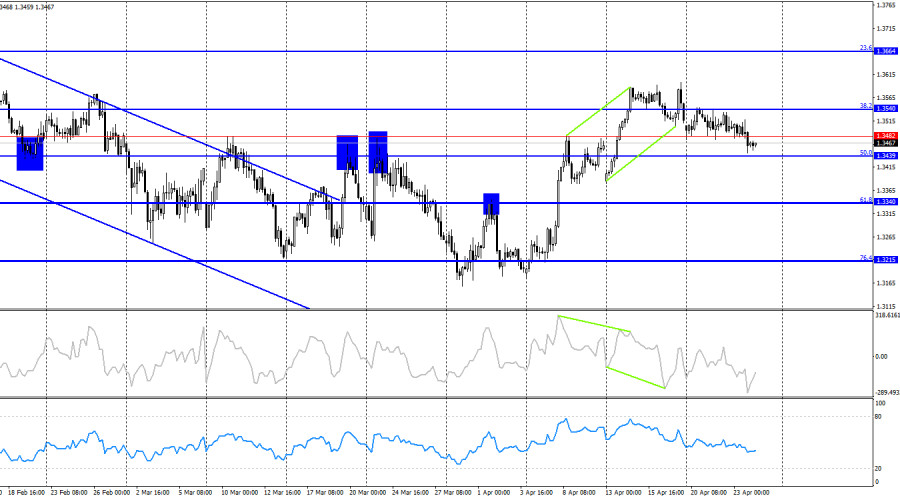Click the 1.3615 price scale value

coord(886,75)
